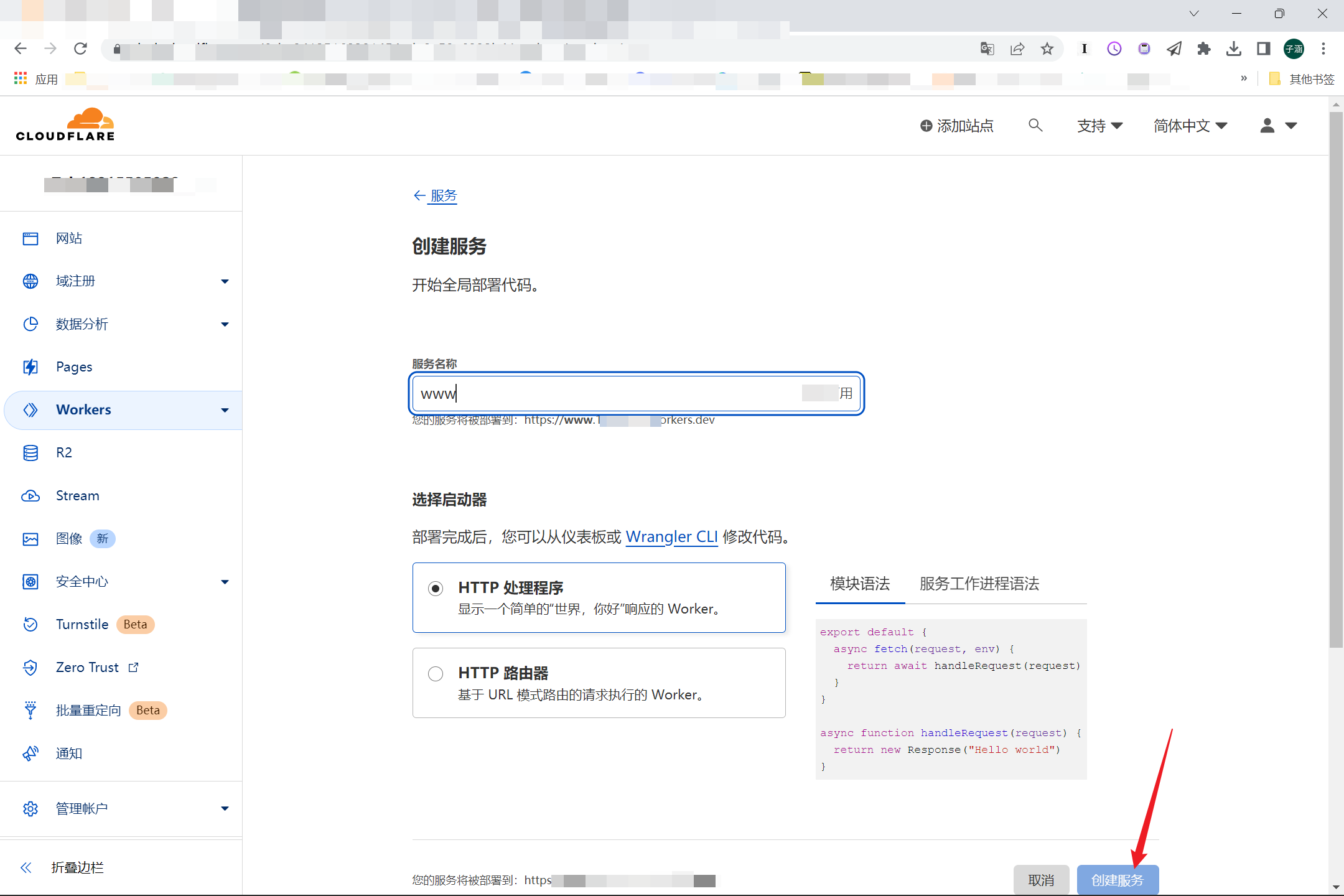Expand the 安全中心 dropdown arrow
Image resolution: width=1344 pixels, height=896 pixels.
(x=225, y=582)
